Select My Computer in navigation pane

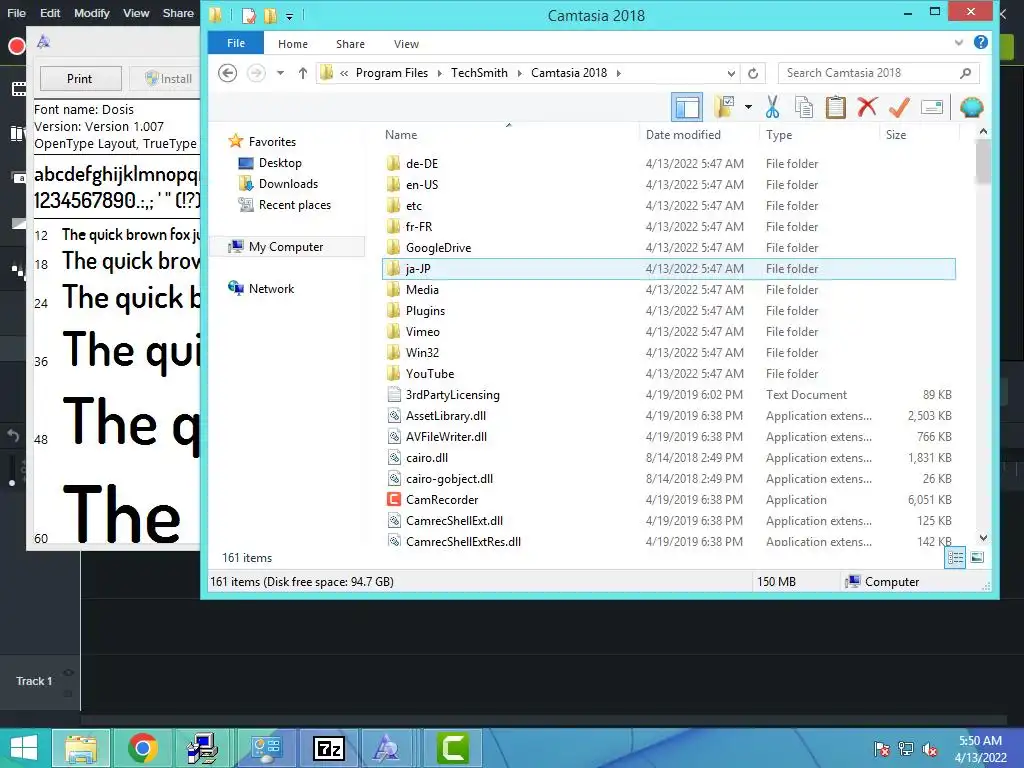tap(286, 247)
